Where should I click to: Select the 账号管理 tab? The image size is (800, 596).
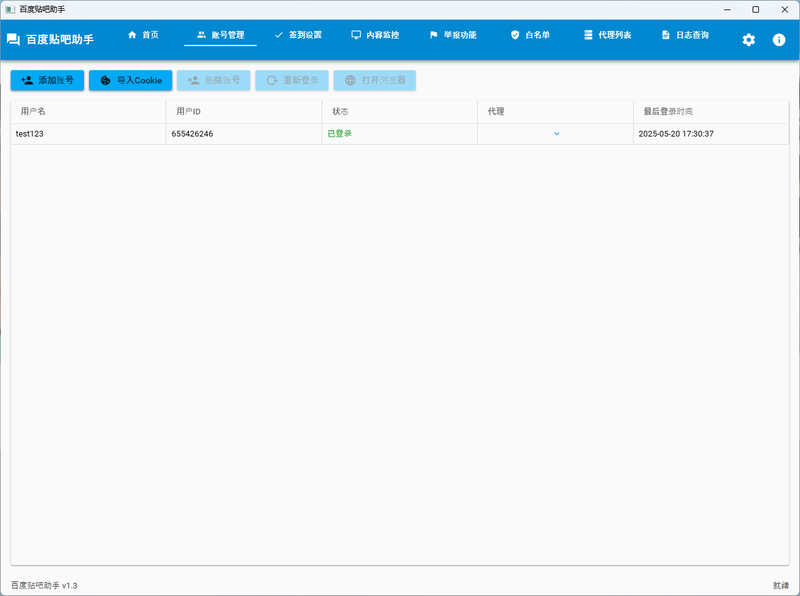220,35
